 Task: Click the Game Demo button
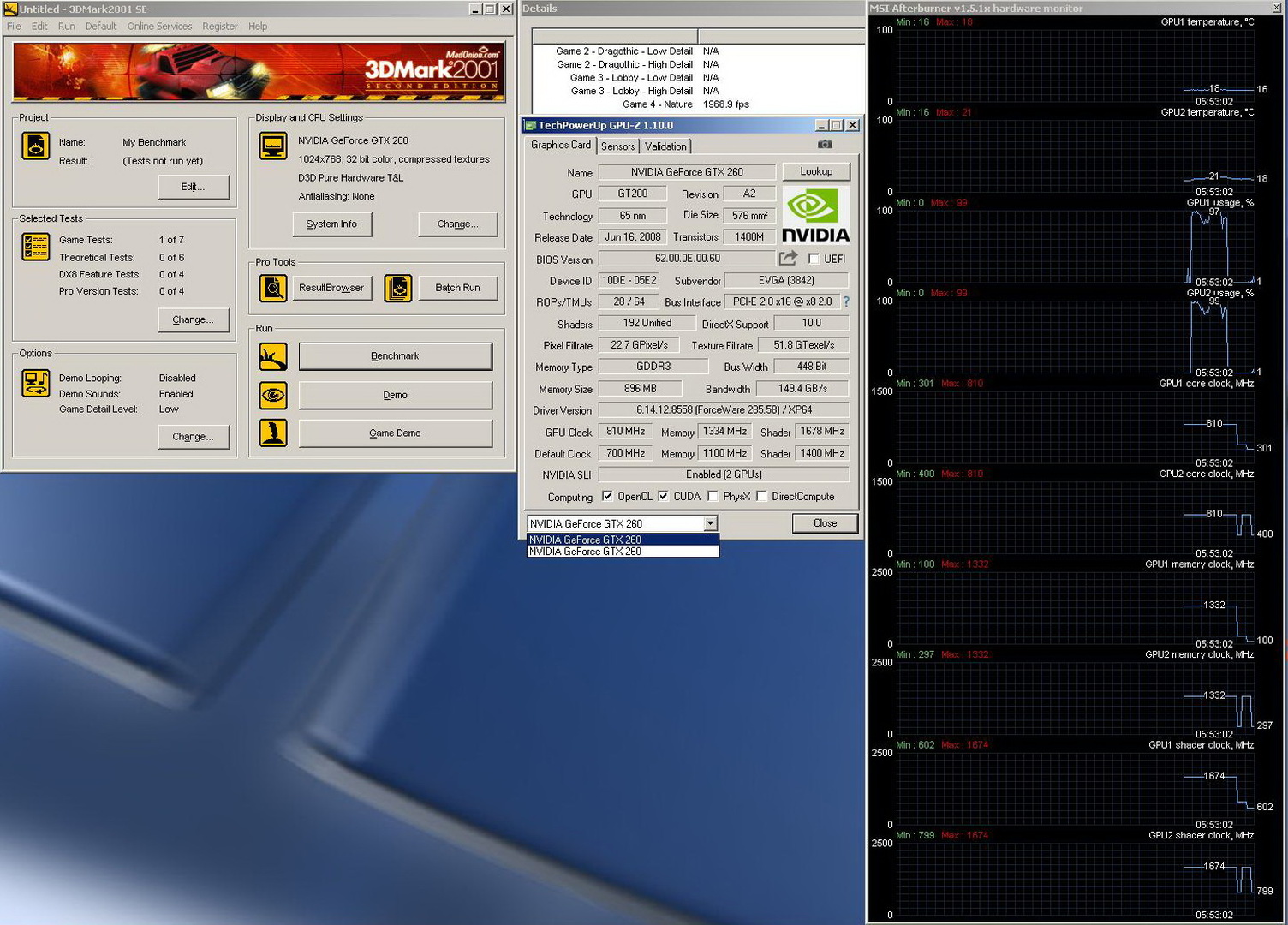pyautogui.click(x=396, y=433)
